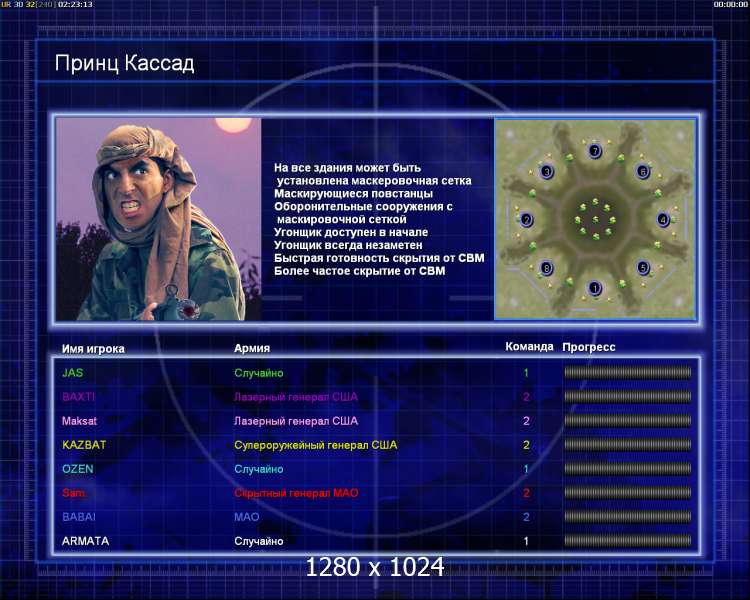Click the line "Угонщик доступен в начале"

tap(351, 233)
